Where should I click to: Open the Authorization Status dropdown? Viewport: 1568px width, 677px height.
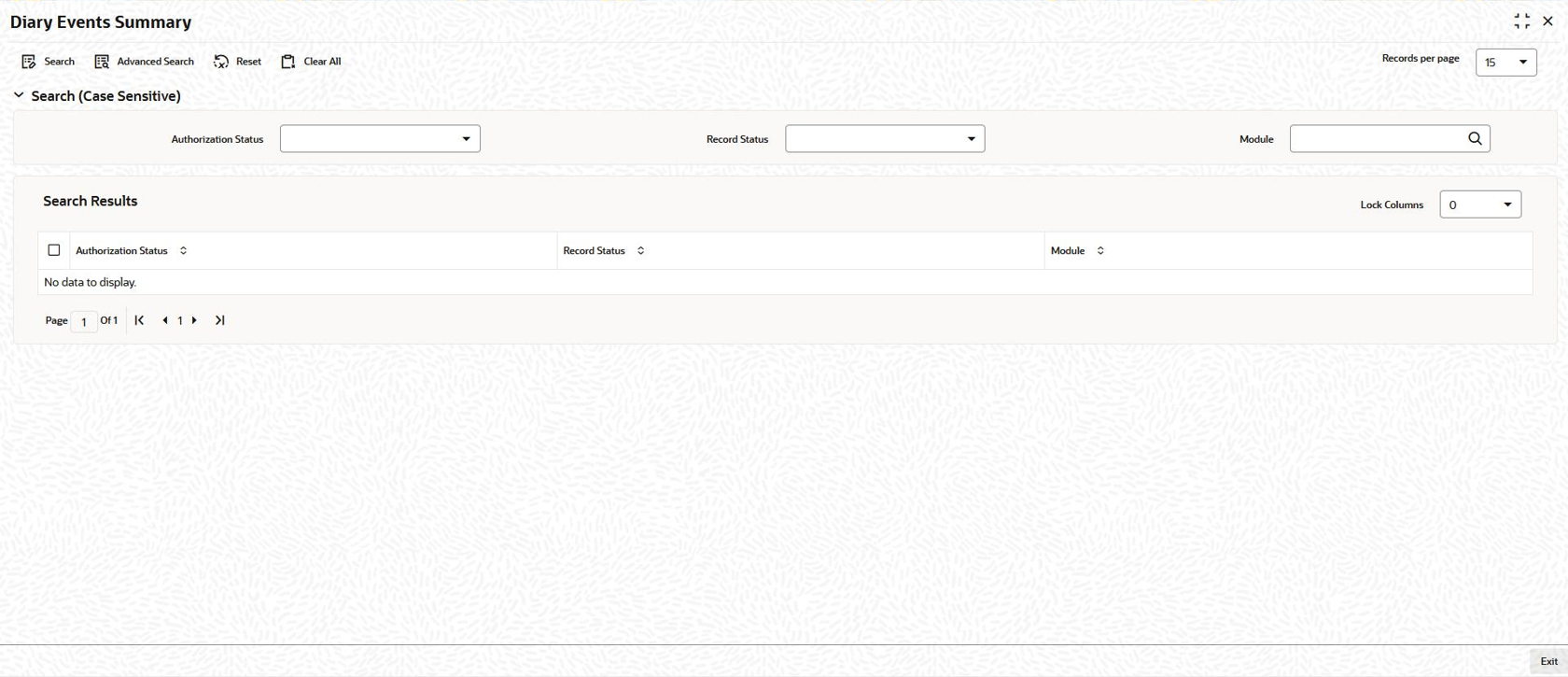(380, 139)
